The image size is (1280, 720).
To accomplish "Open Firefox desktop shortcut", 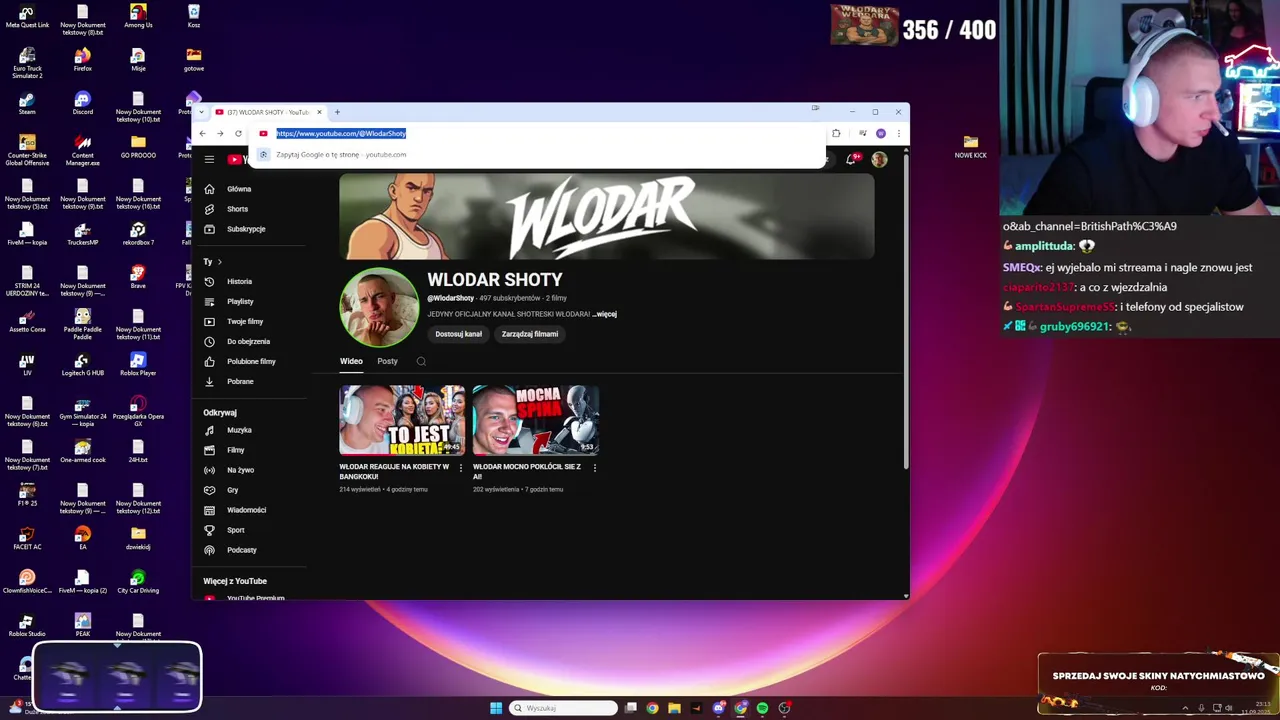I will (x=82, y=60).
